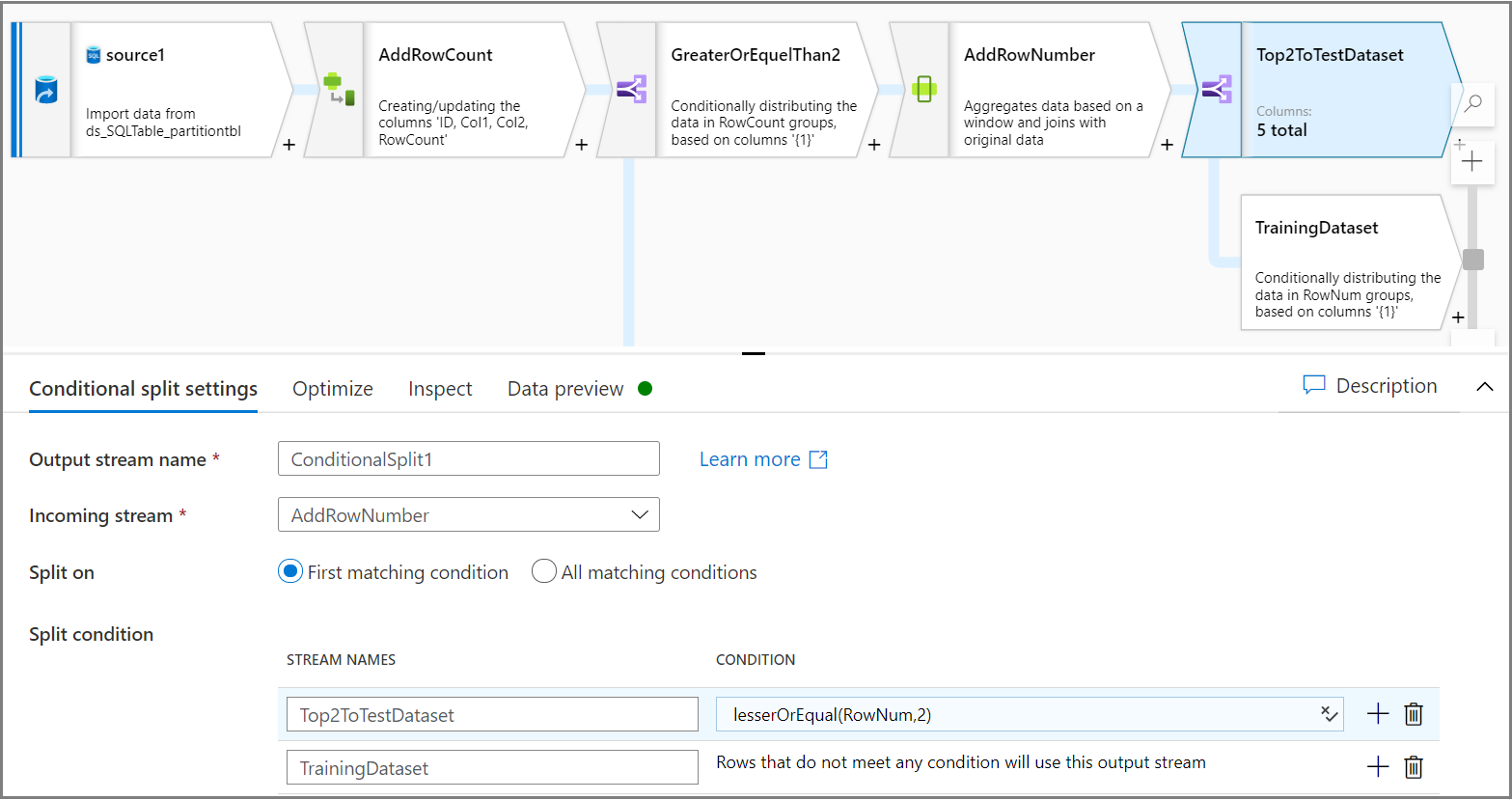Switch to the Optimize tab
Image resolution: width=1512 pixels, height=800 pixels.
click(x=333, y=389)
